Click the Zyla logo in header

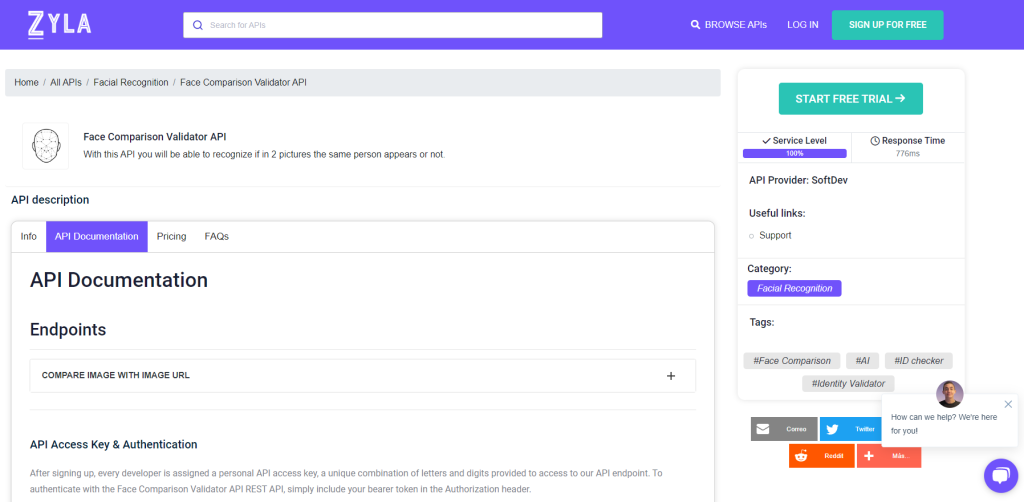click(59, 24)
